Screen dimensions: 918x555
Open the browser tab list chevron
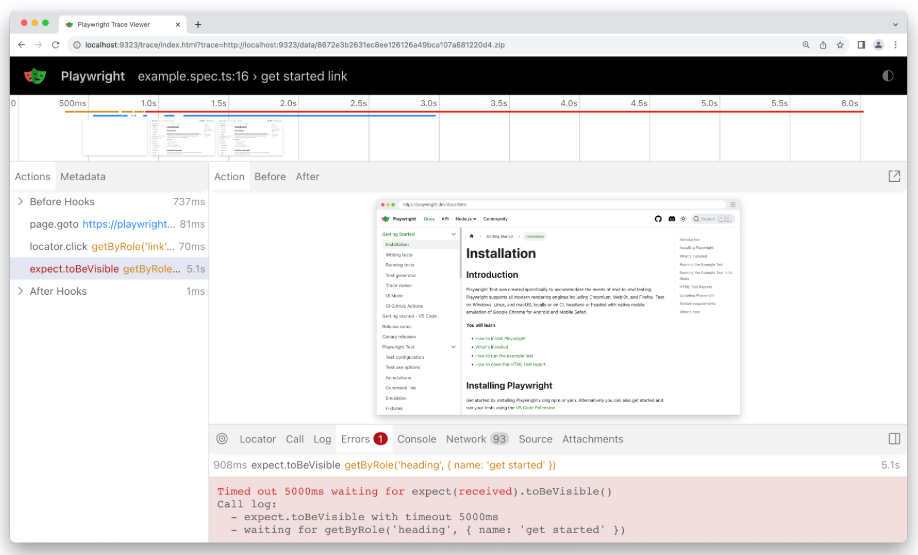[x=894, y=23]
